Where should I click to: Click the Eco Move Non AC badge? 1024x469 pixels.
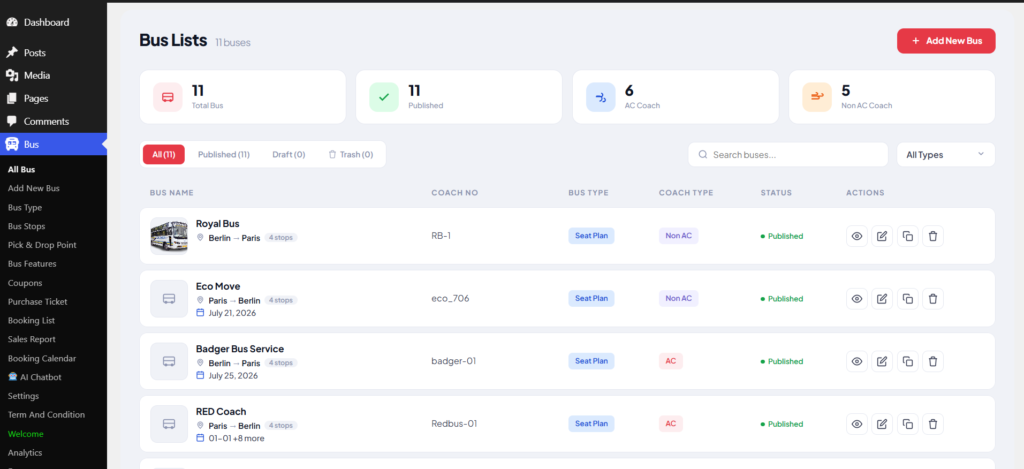679,299
